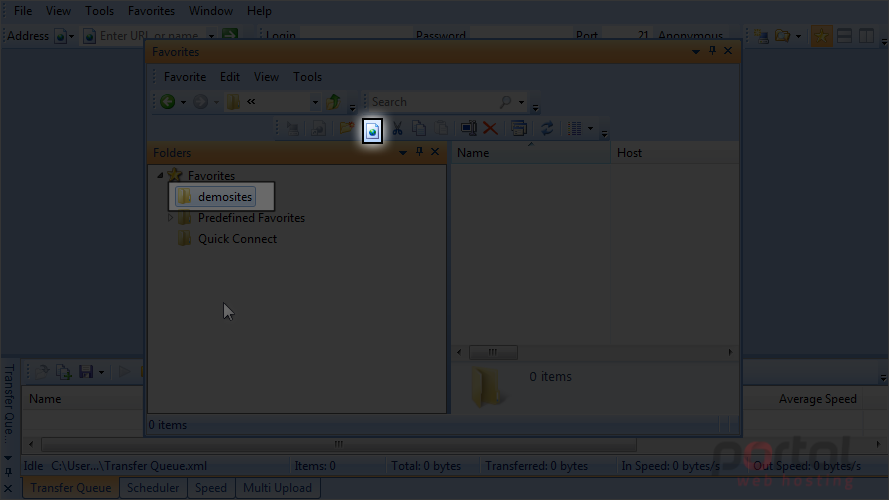The image size is (889, 500).
Task: Click the Start transfer play icon
Action: pos(124,372)
